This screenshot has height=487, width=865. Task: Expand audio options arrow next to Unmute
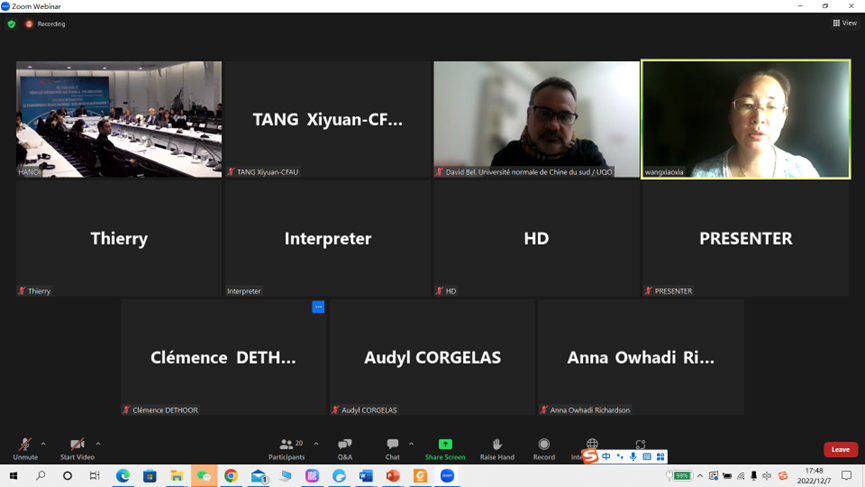(43, 444)
